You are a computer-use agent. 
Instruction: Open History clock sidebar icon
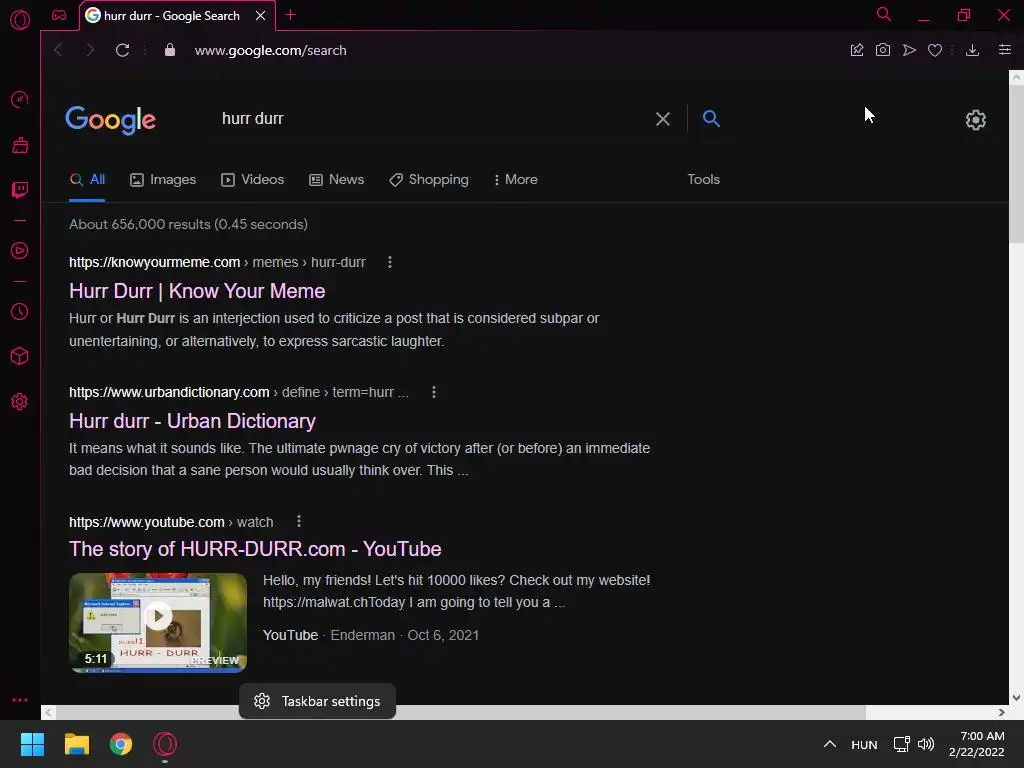tap(20, 312)
